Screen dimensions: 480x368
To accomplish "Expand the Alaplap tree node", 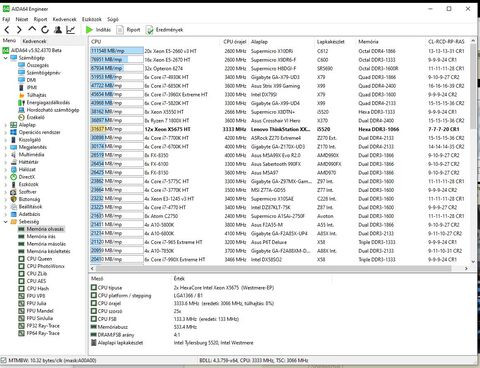I will (6, 125).
